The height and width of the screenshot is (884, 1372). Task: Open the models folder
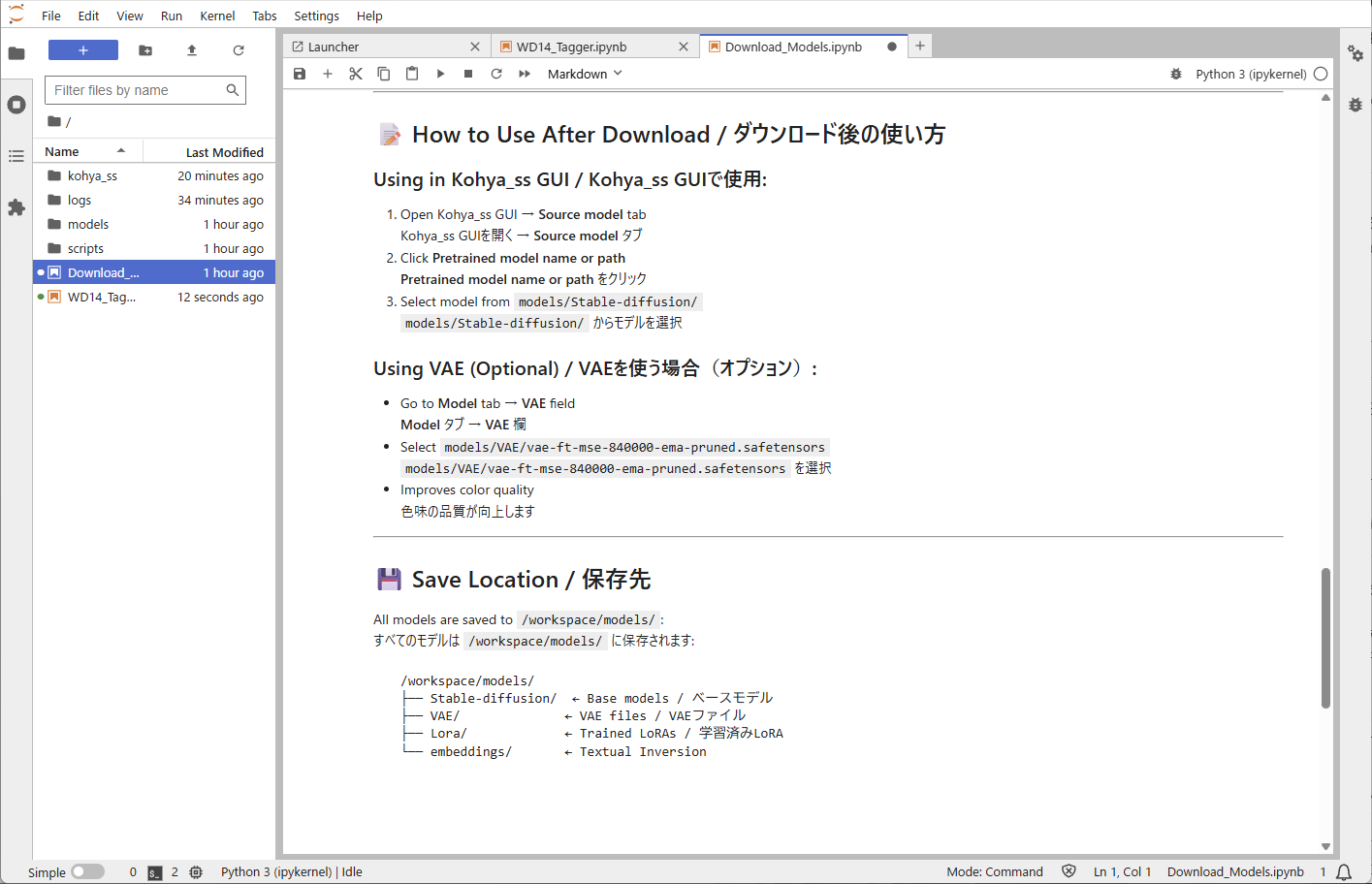(88, 224)
